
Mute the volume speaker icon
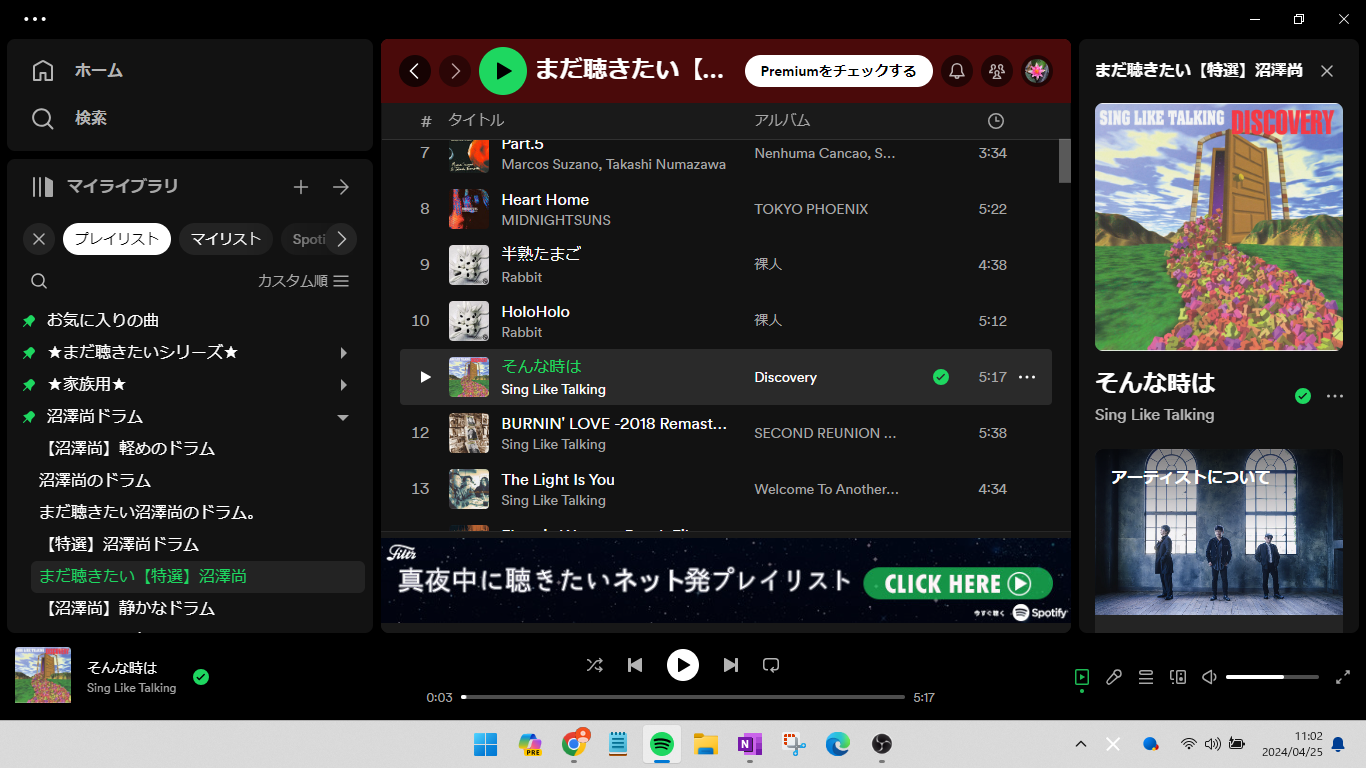(x=1209, y=677)
